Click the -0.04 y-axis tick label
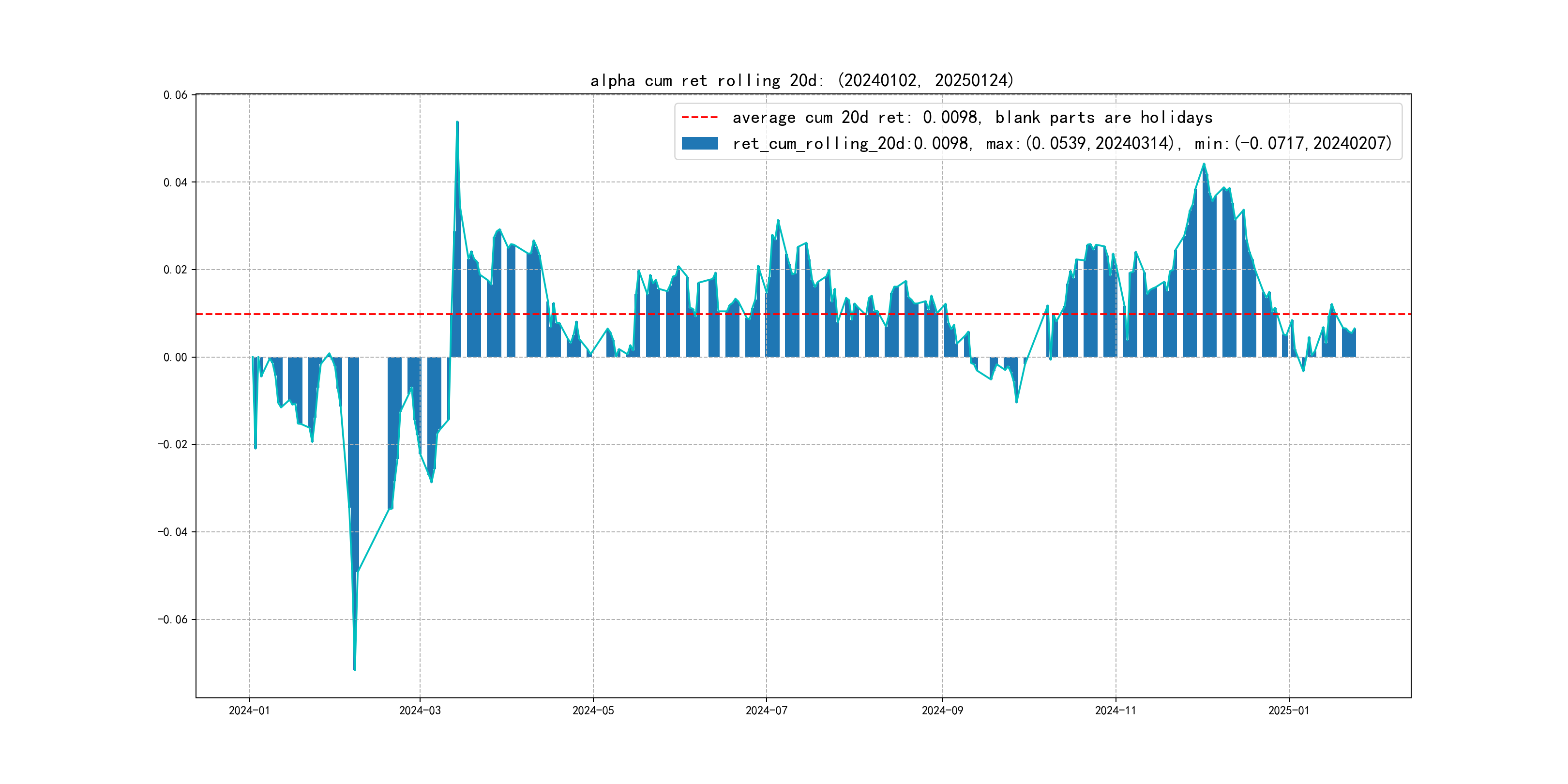The width and height of the screenshot is (1568, 784). point(173,532)
